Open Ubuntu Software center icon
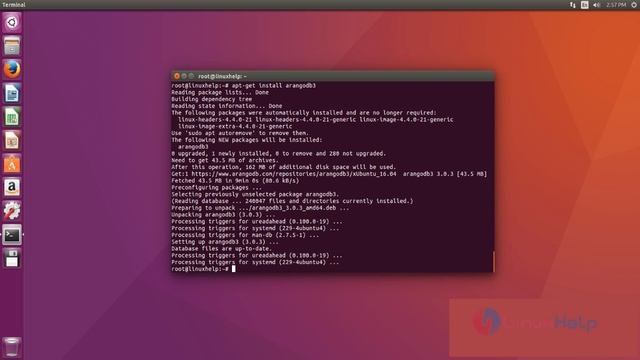This screenshot has width=640, height=360. click(12, 164)
